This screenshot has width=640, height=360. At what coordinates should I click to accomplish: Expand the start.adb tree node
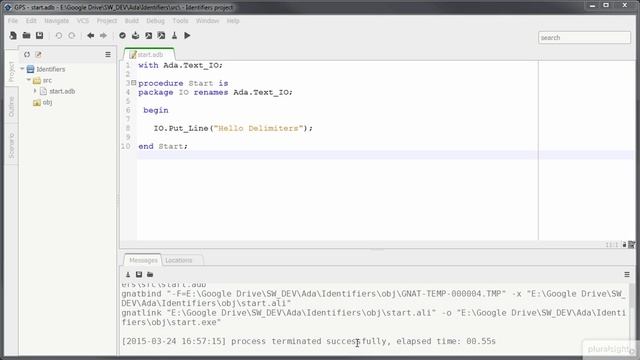(35, 91)
